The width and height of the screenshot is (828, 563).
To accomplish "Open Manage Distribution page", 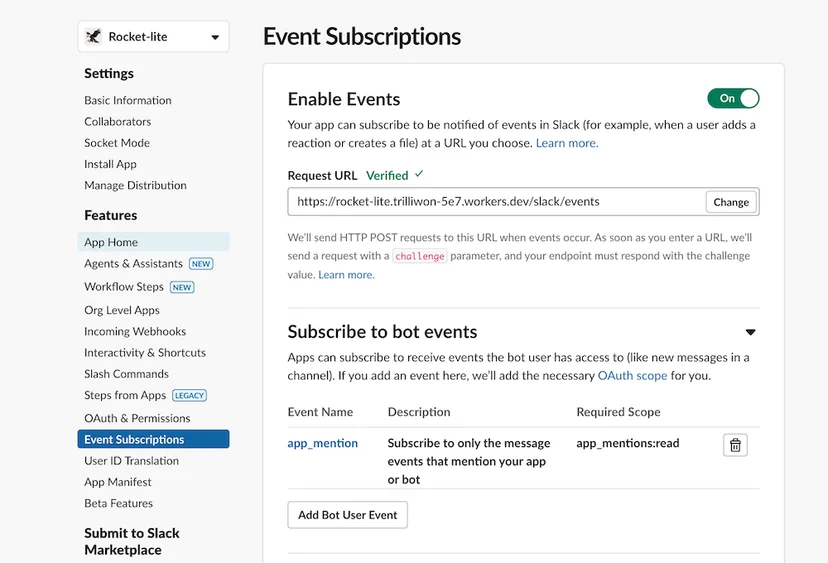I will [x=135, y=185].
